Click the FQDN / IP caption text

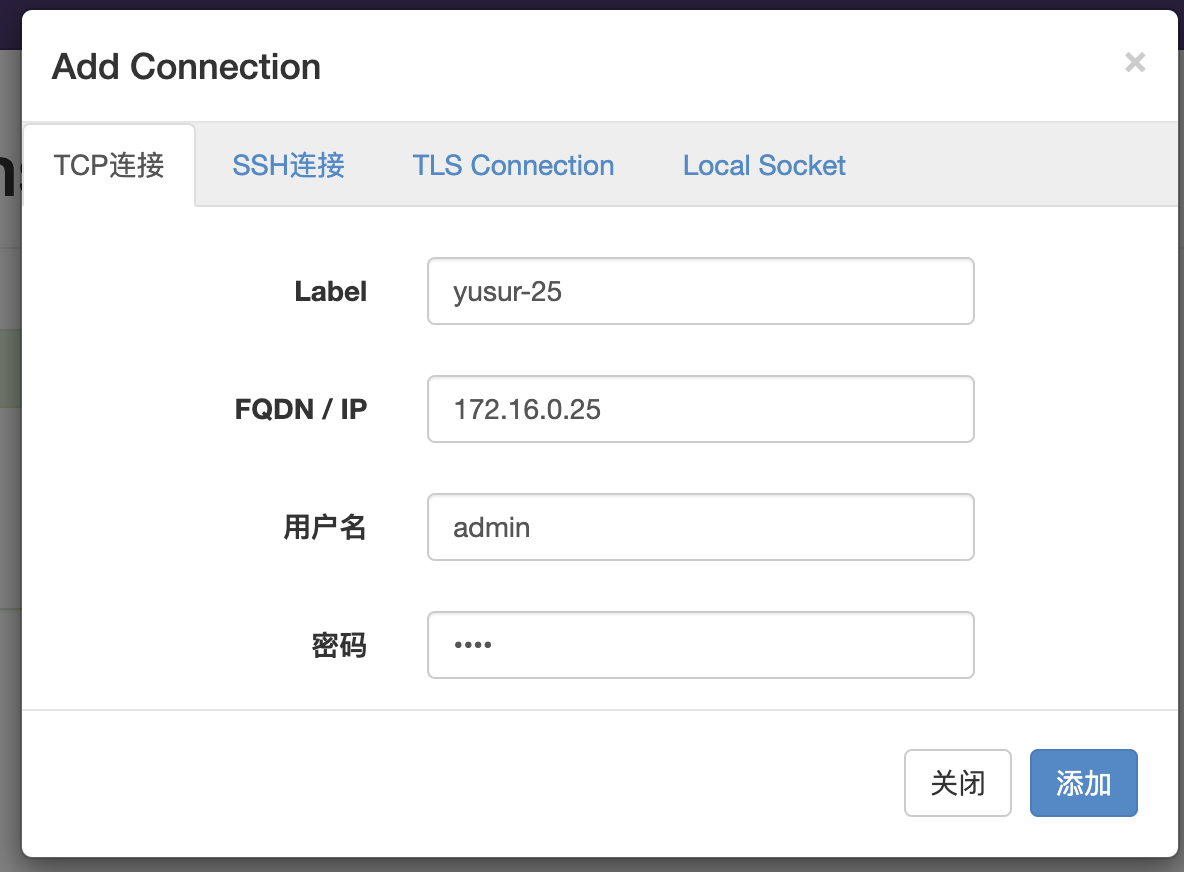[300, 409]
